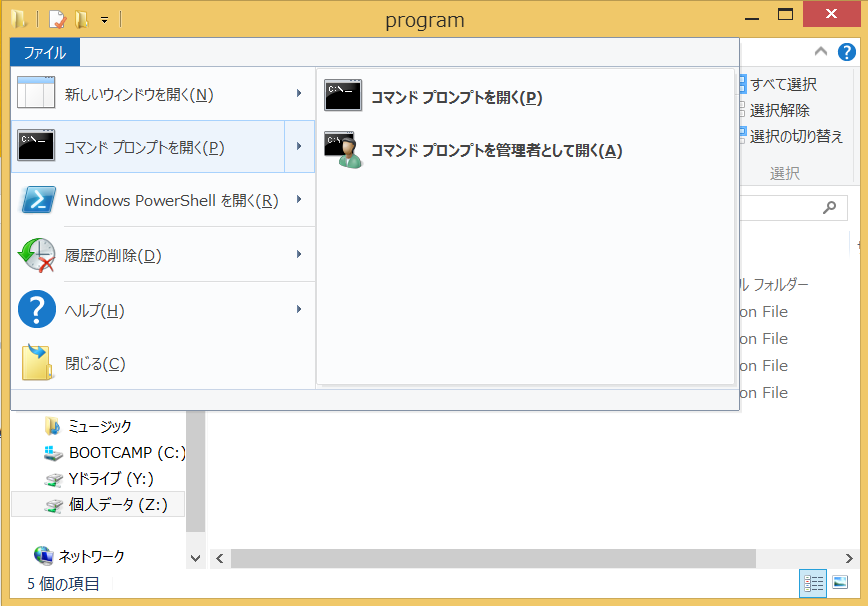This screenshot has width=868, height=606.
Task: Click the search input field
Action: 793,208
